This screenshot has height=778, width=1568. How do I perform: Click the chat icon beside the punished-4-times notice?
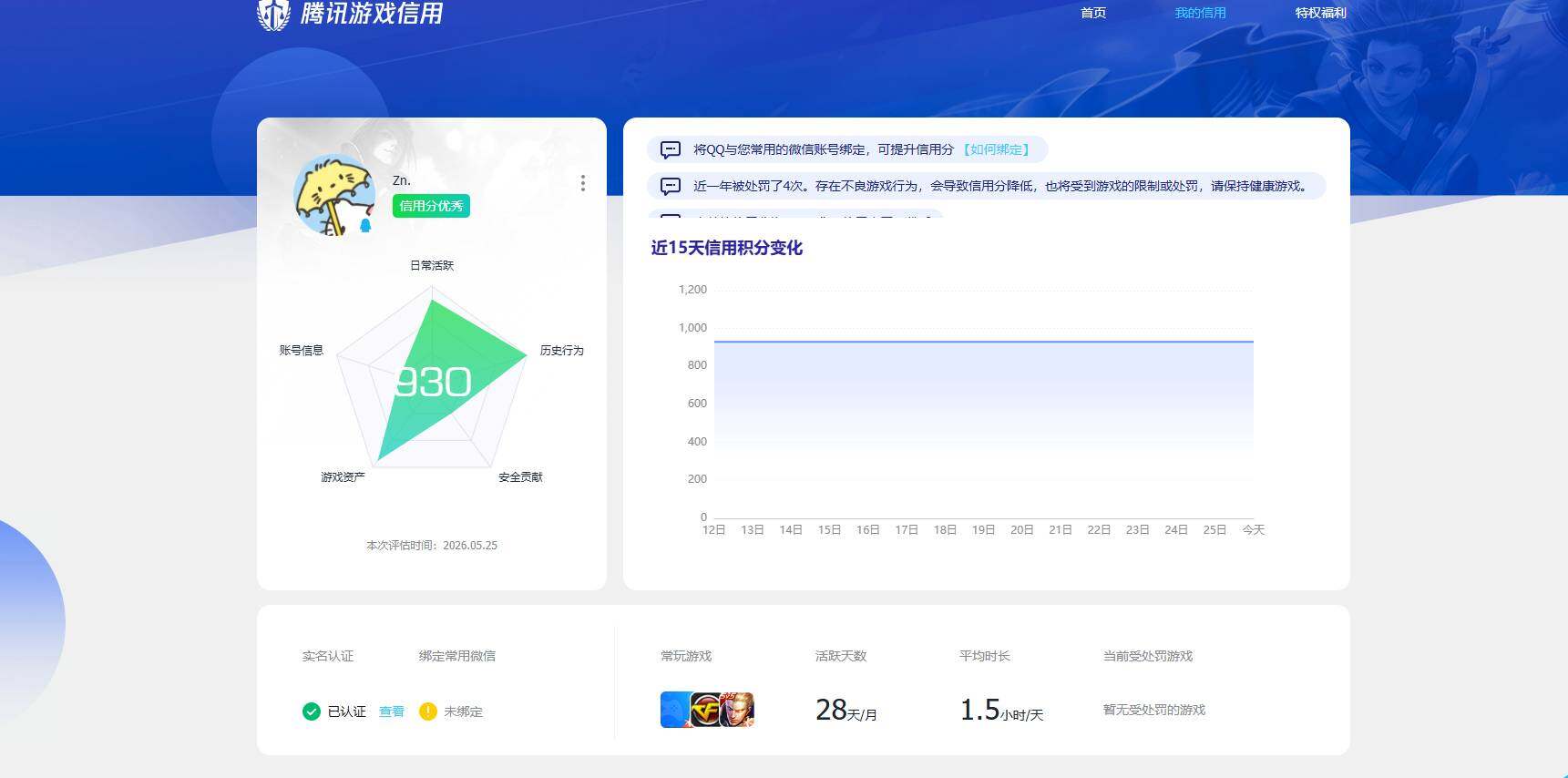[x=671, y=186]
